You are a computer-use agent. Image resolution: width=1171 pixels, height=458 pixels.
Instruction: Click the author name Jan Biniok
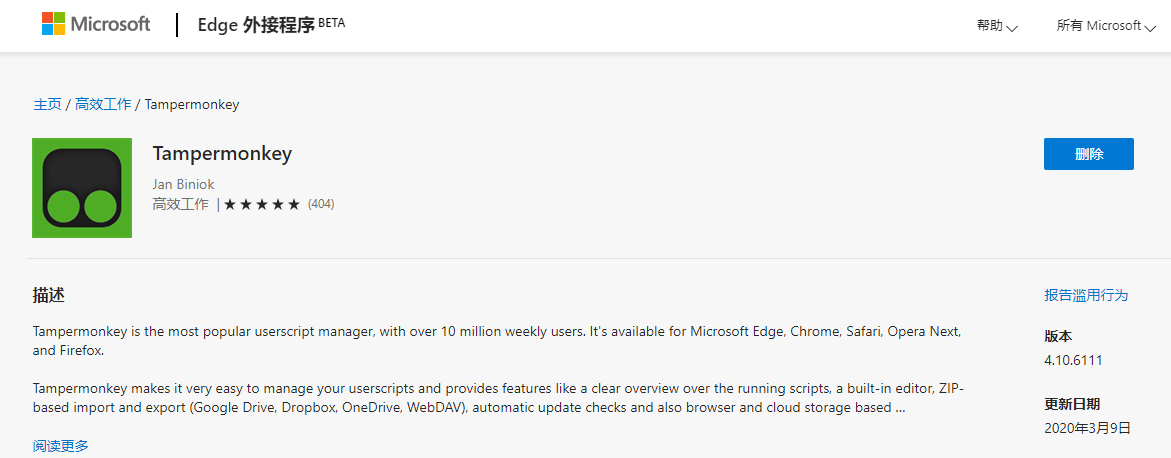183,184
